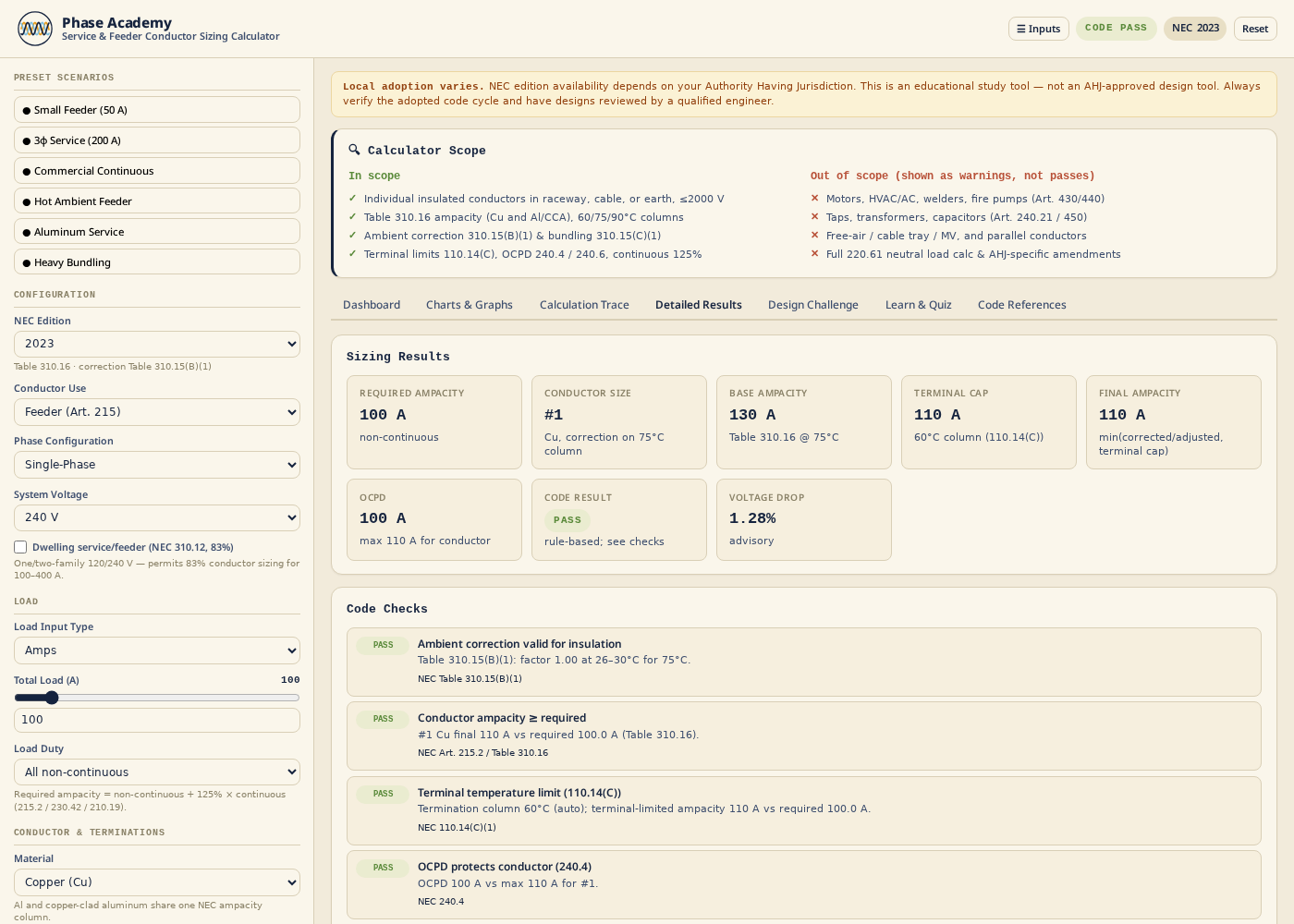1294x924 pixels.
Task: Select the Detailed Results tab
Action: (x=699, y=305)
